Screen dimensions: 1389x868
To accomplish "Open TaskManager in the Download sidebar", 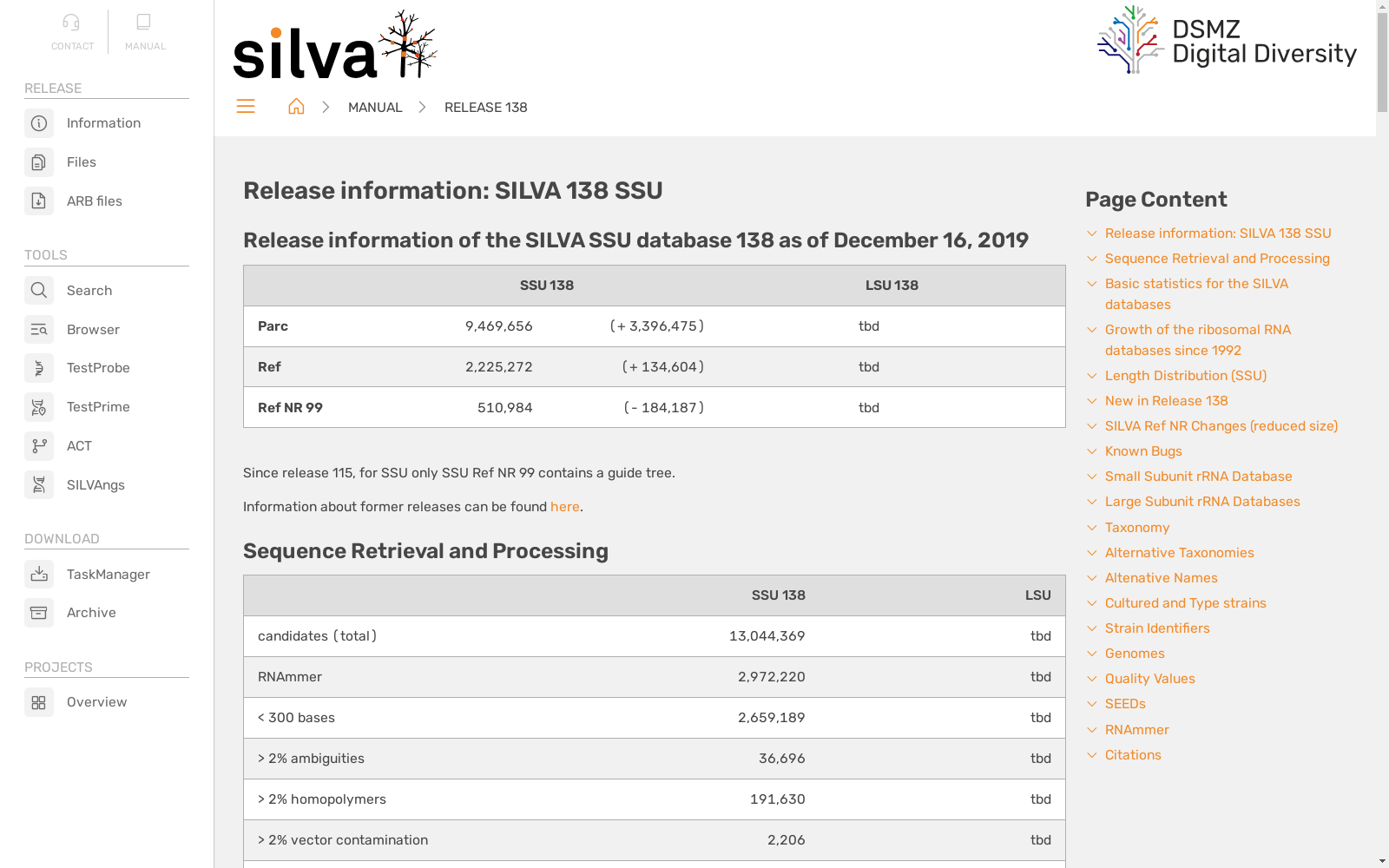I will tap(109, 575).
